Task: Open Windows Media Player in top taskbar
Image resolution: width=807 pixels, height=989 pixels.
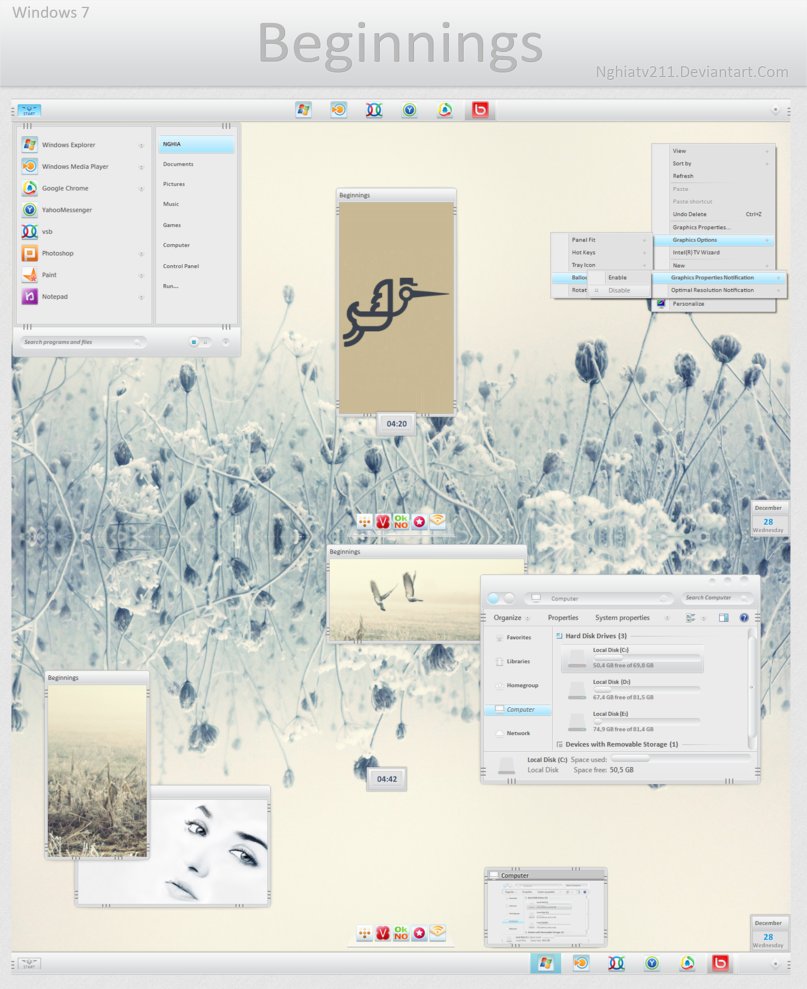Action: coord(339,110)
